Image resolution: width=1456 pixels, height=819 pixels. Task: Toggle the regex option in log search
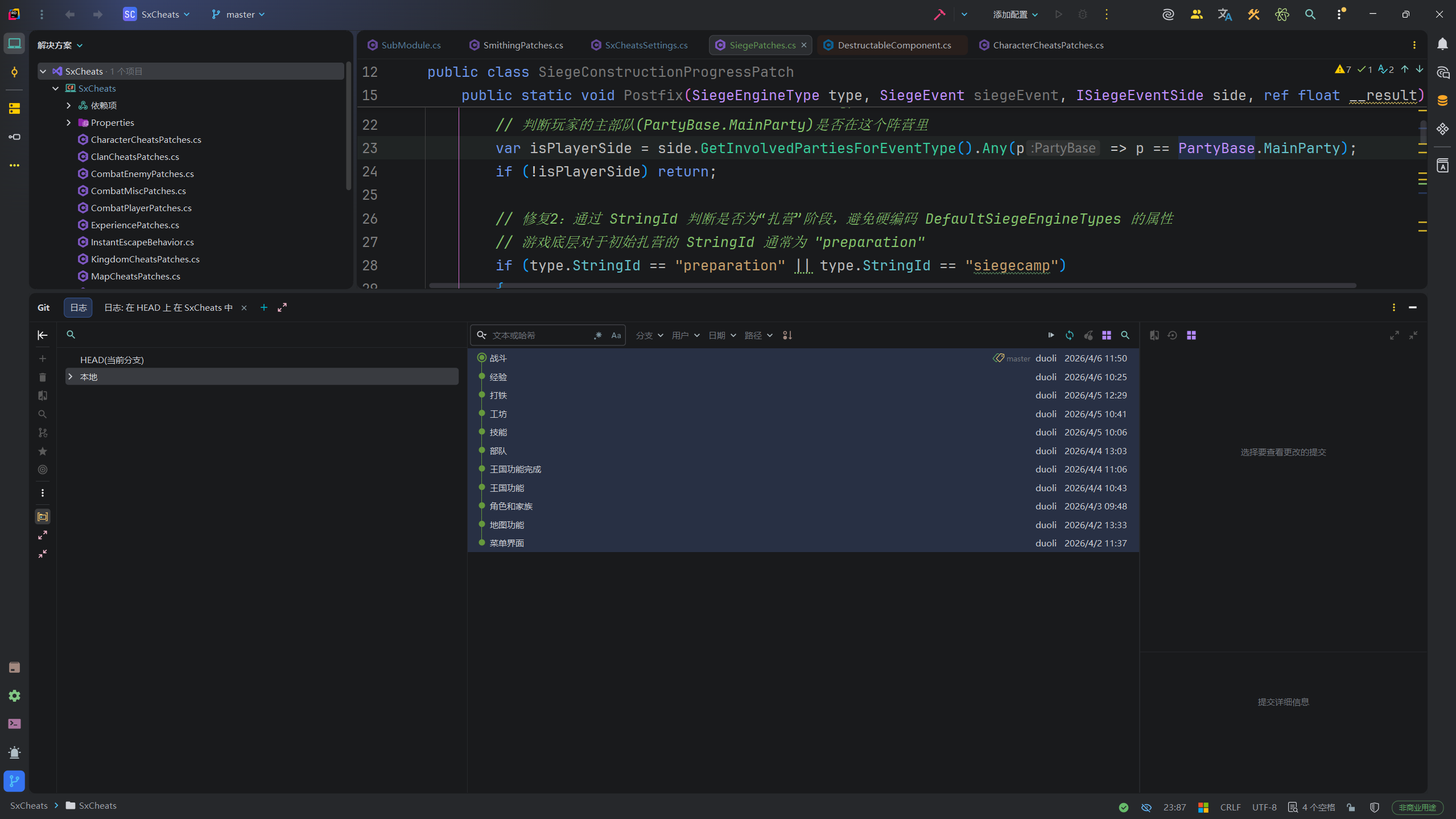pos(597,335)
